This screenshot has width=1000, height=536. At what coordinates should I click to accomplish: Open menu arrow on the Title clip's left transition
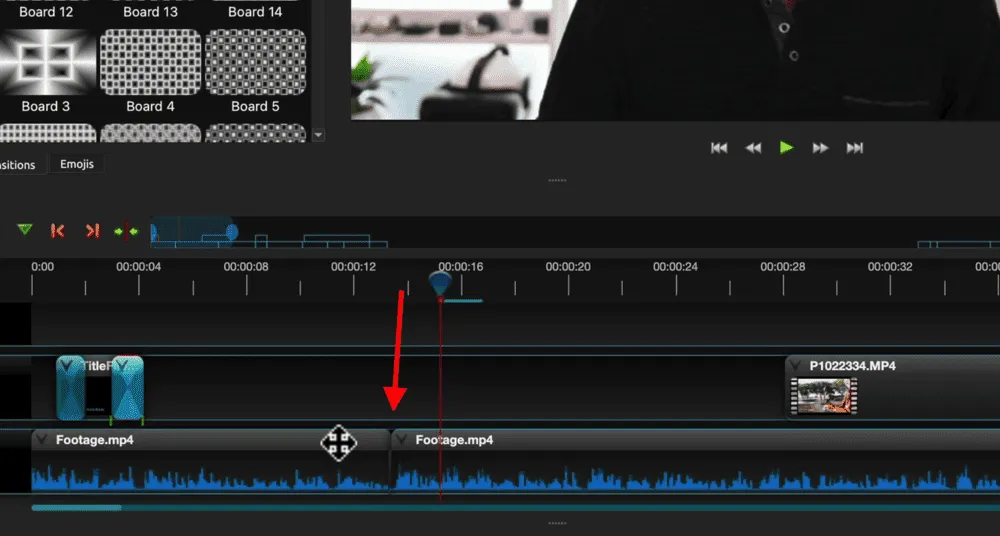point(68,366)
